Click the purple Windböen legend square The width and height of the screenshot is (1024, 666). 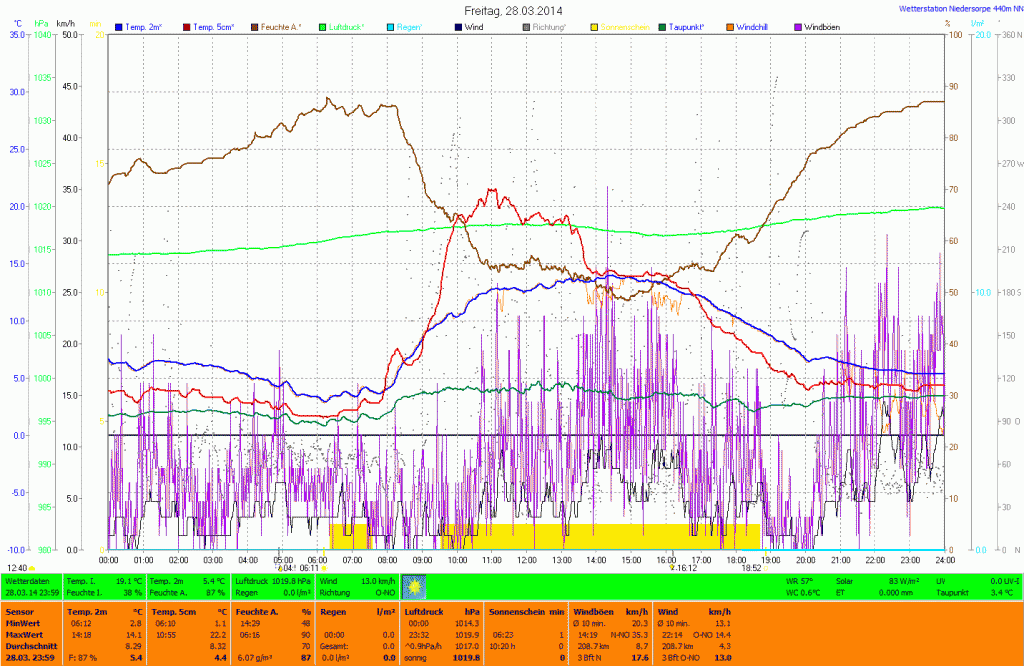(x=798, y=26)
